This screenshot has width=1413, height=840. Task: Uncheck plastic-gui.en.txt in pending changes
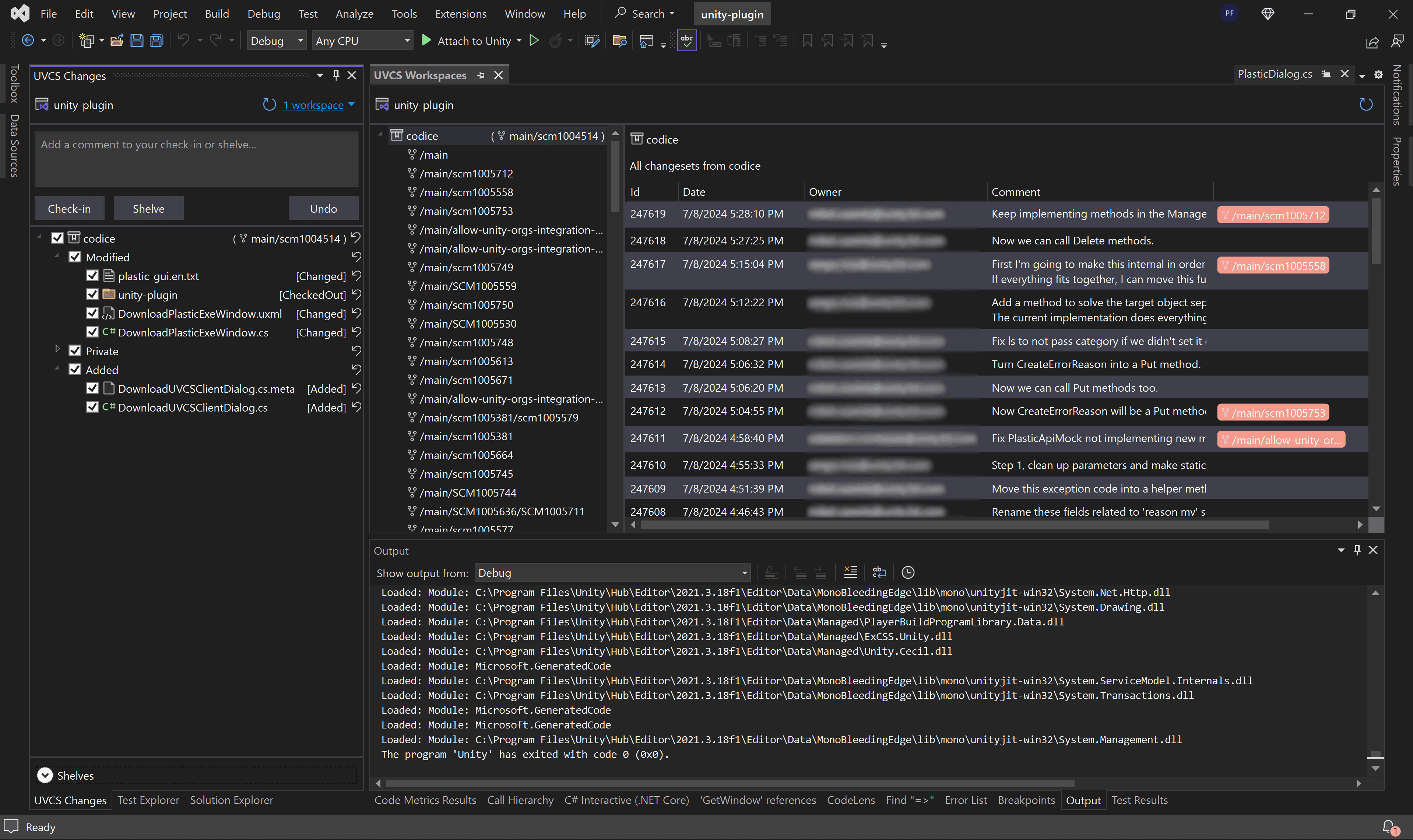(92, 276)
